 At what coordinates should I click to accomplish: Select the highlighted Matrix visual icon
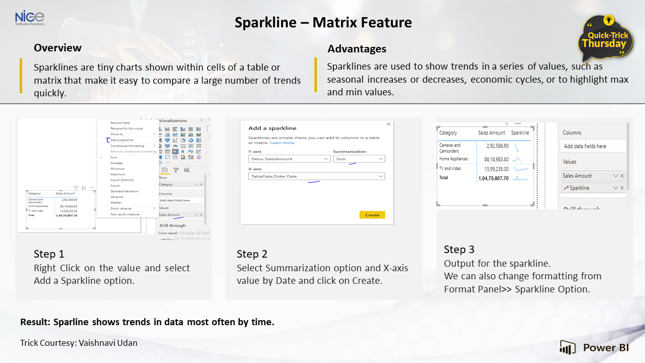[x=175, y=151]
